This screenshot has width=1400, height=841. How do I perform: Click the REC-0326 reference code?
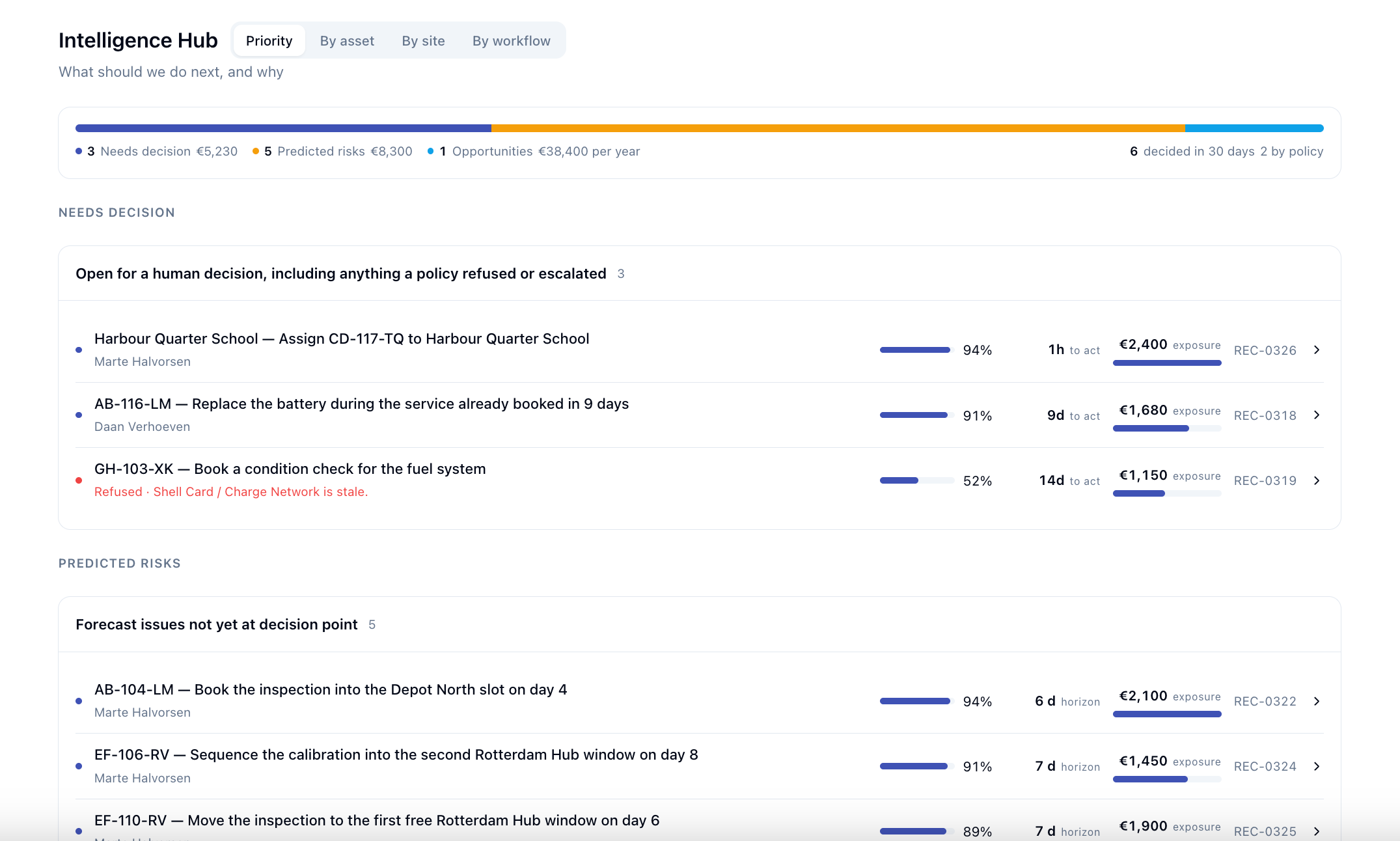pyautogui.click(x=1265, y=350)
